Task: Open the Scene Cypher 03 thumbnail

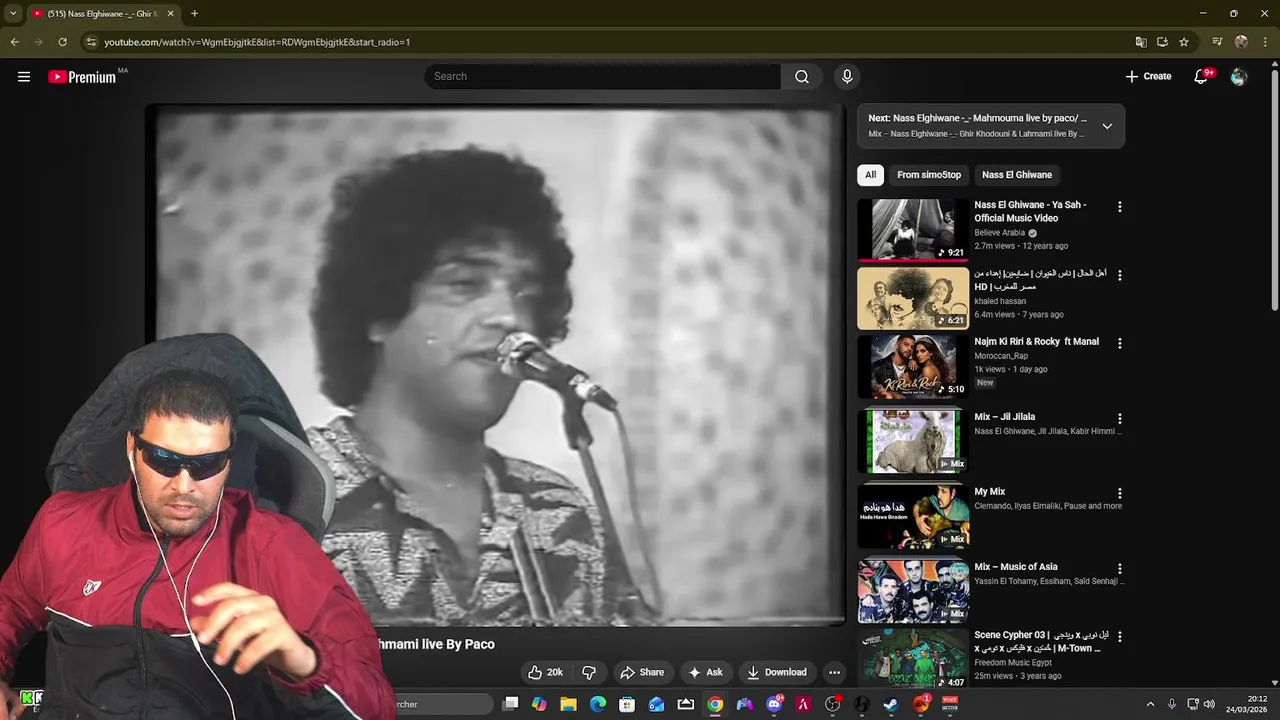Action: coord(913,658)
